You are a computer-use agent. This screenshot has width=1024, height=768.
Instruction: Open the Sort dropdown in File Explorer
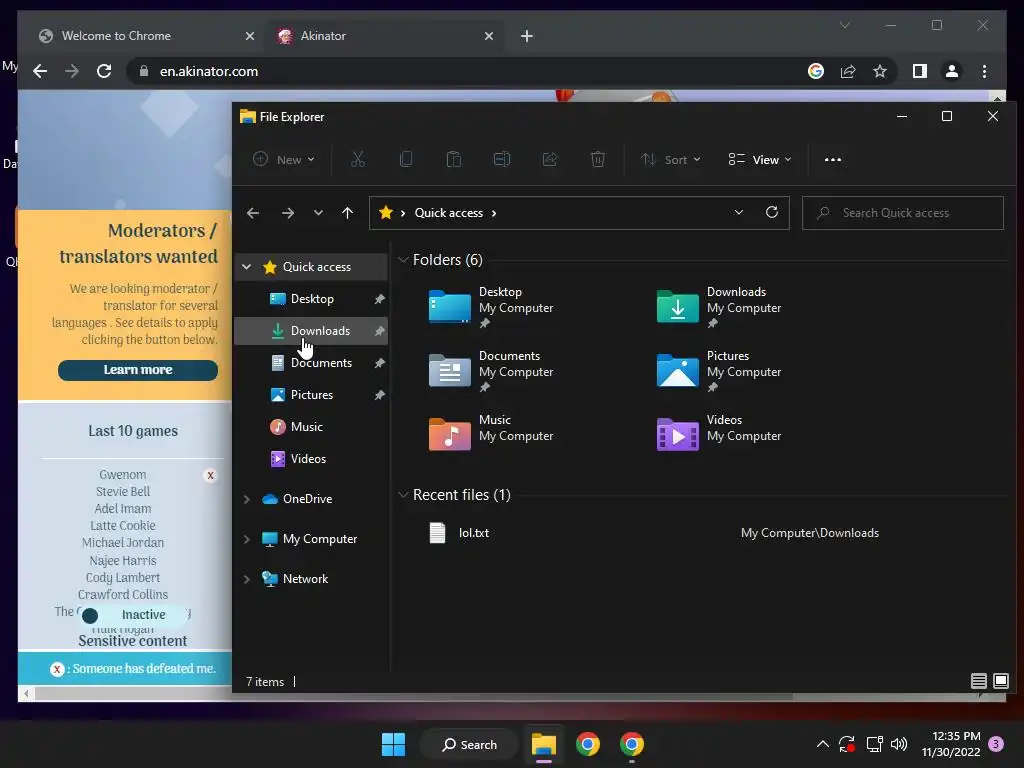[x=670, y=159]
